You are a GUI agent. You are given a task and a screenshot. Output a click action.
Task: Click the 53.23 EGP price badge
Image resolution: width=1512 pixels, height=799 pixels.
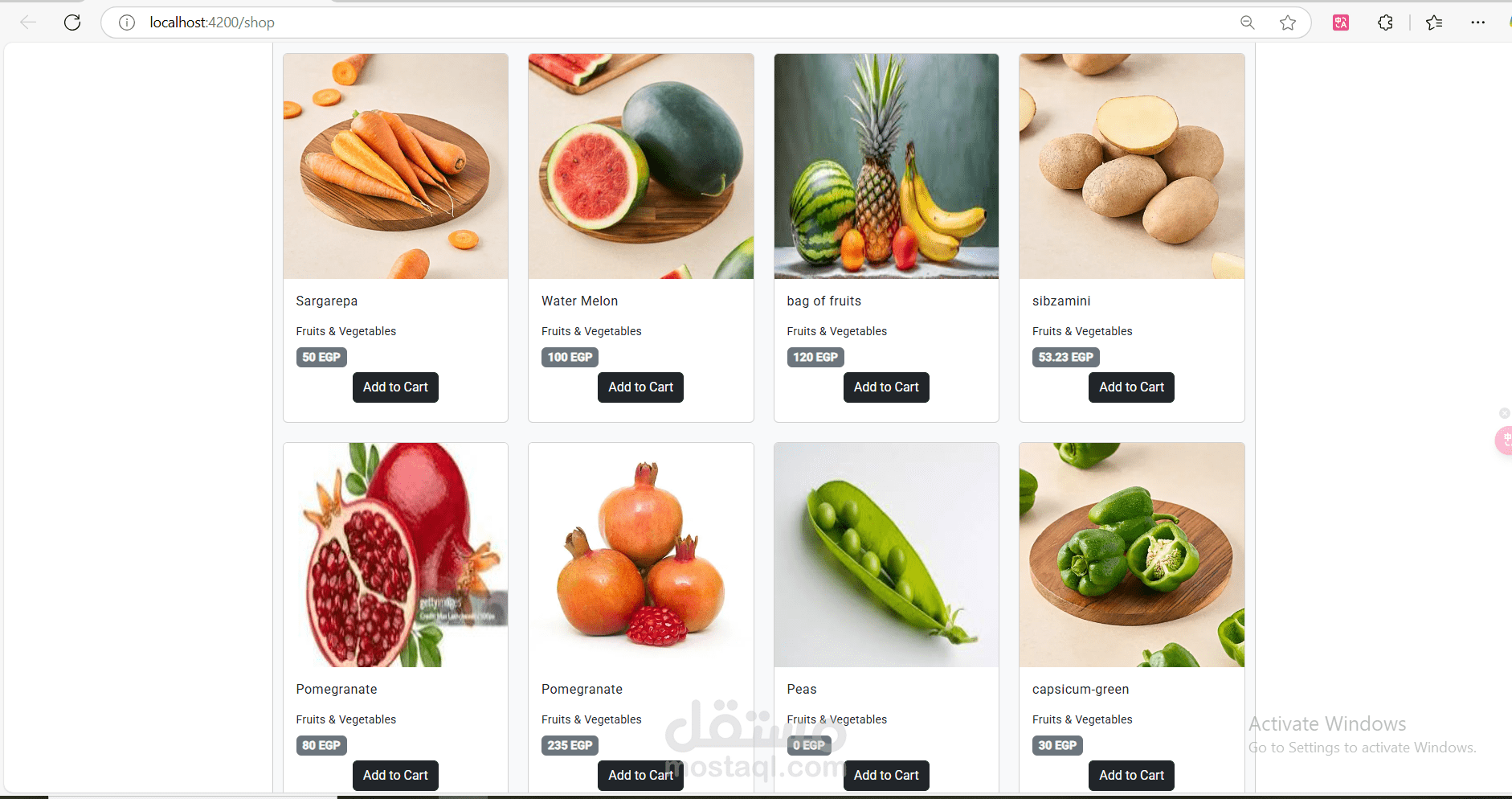pyautogui.click(x=1065, y=357)
